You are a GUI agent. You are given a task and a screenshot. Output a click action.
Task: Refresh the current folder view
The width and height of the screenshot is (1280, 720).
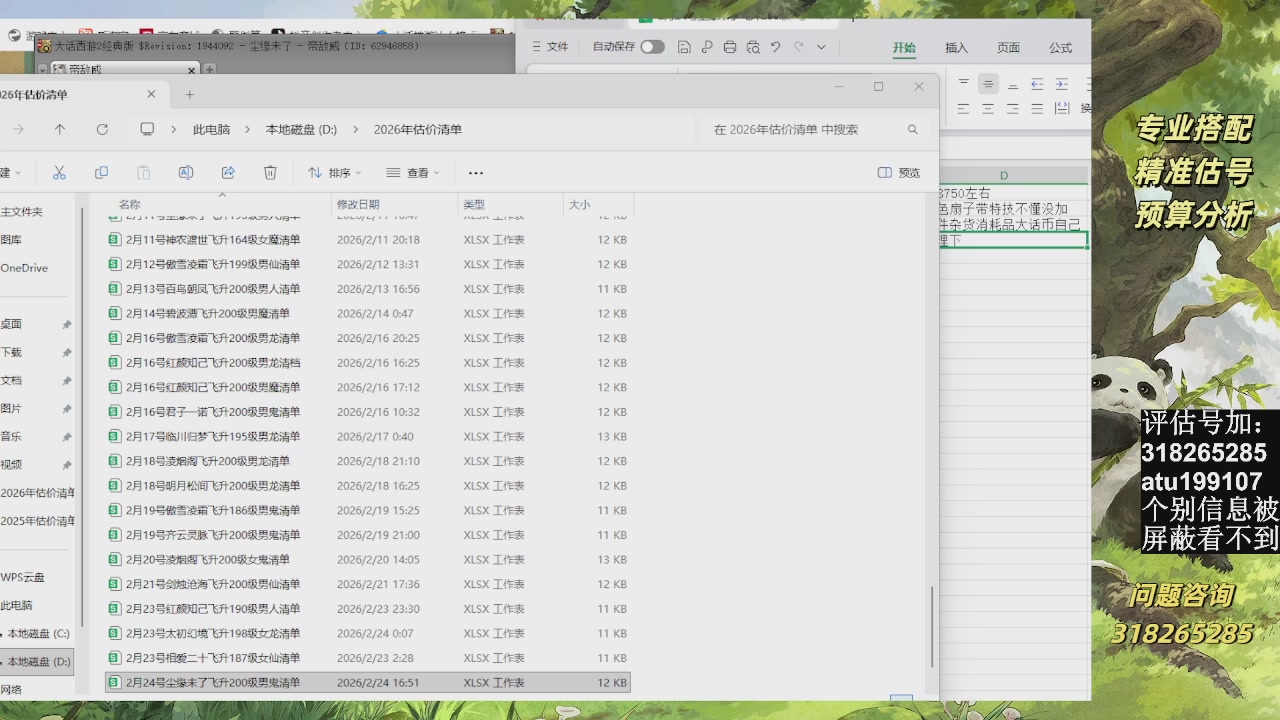tap(102, 130)
